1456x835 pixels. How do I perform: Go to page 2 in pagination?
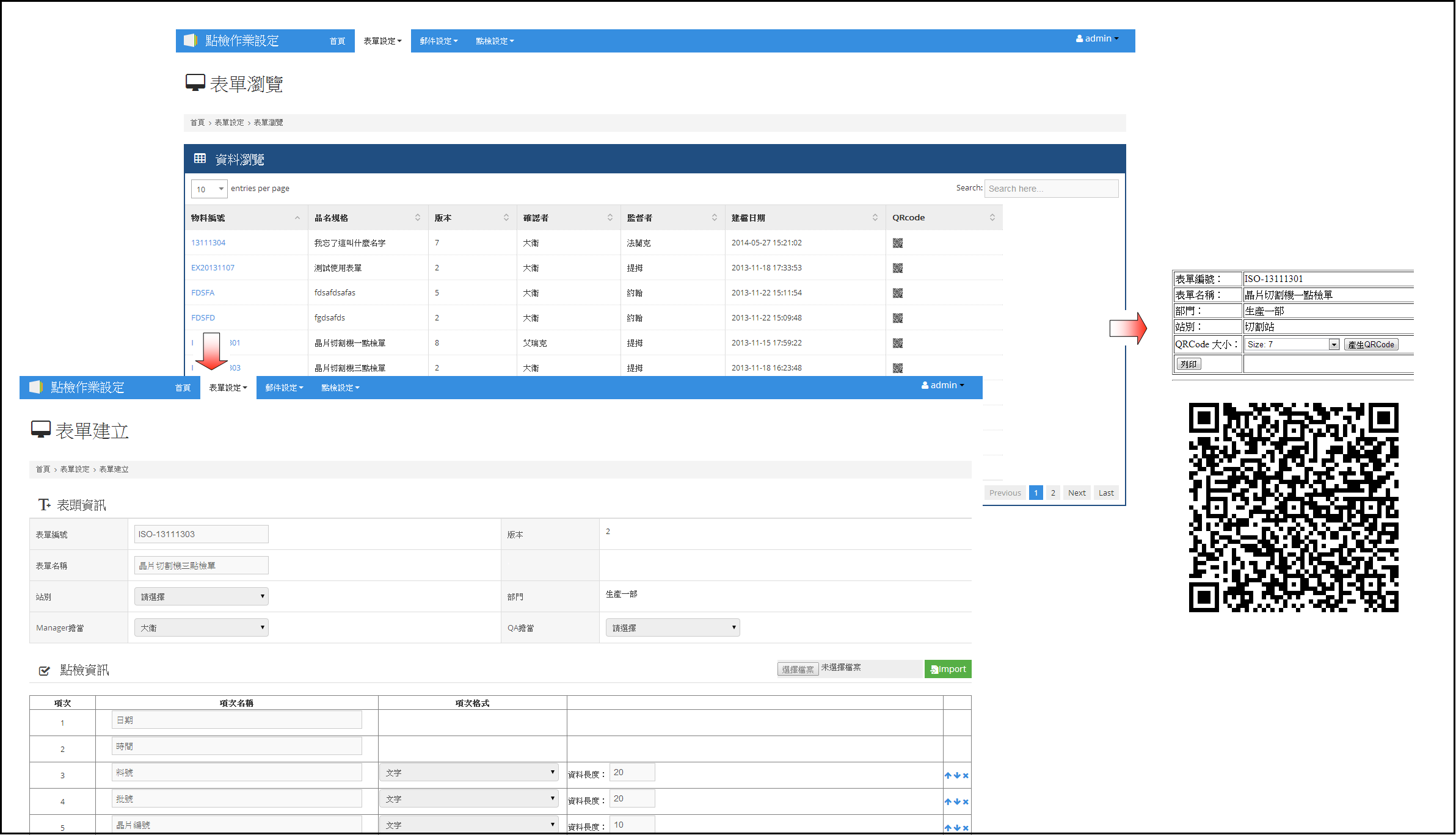tap(1052, 493)
